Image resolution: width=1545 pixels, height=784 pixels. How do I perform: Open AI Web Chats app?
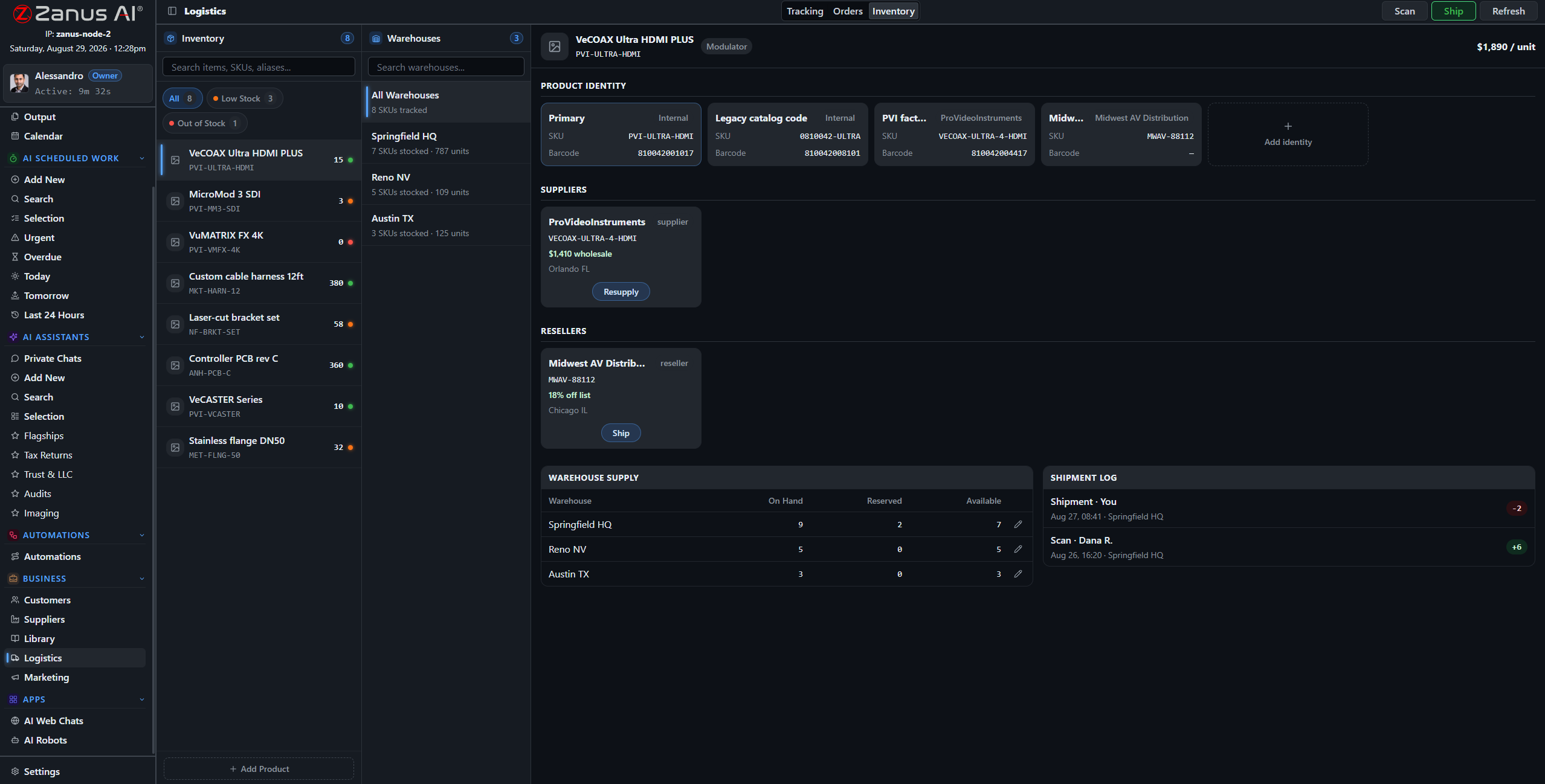[x=76, y=721]
